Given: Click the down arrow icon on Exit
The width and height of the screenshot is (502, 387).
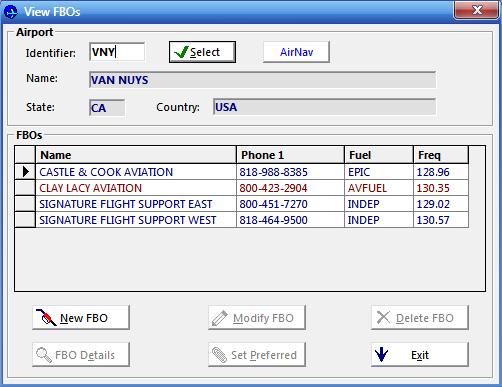Looking at the screenshot, I should coord(381,355).
